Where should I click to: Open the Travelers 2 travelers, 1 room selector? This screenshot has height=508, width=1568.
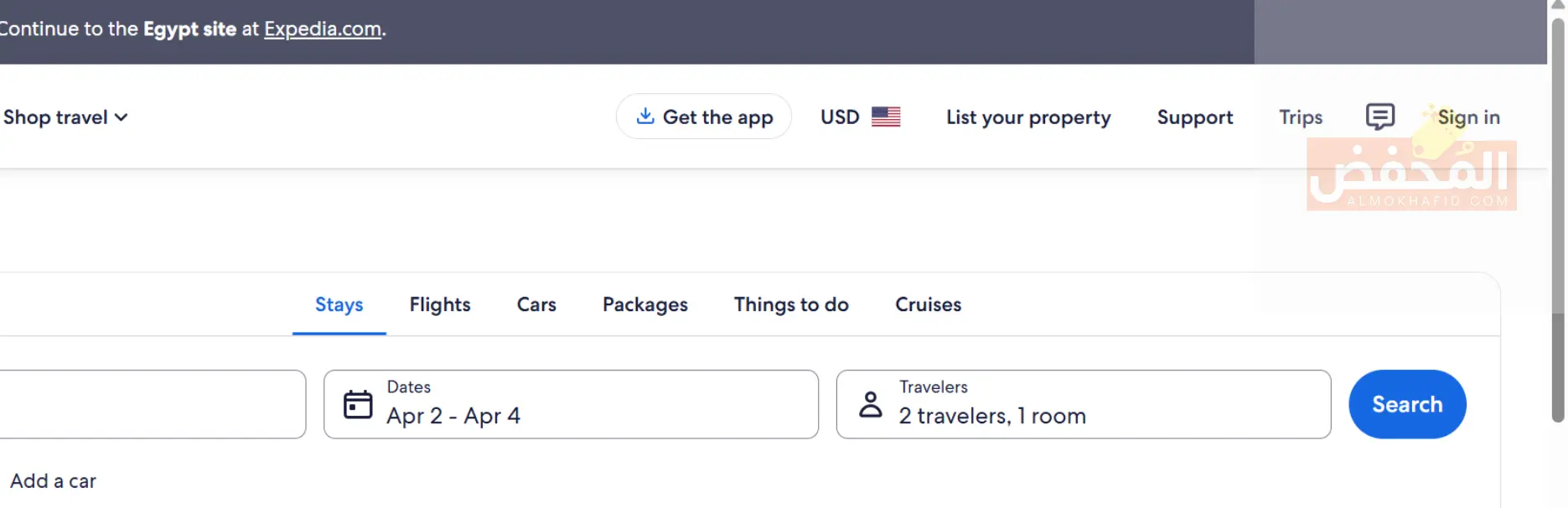[x=1083, y=404]
